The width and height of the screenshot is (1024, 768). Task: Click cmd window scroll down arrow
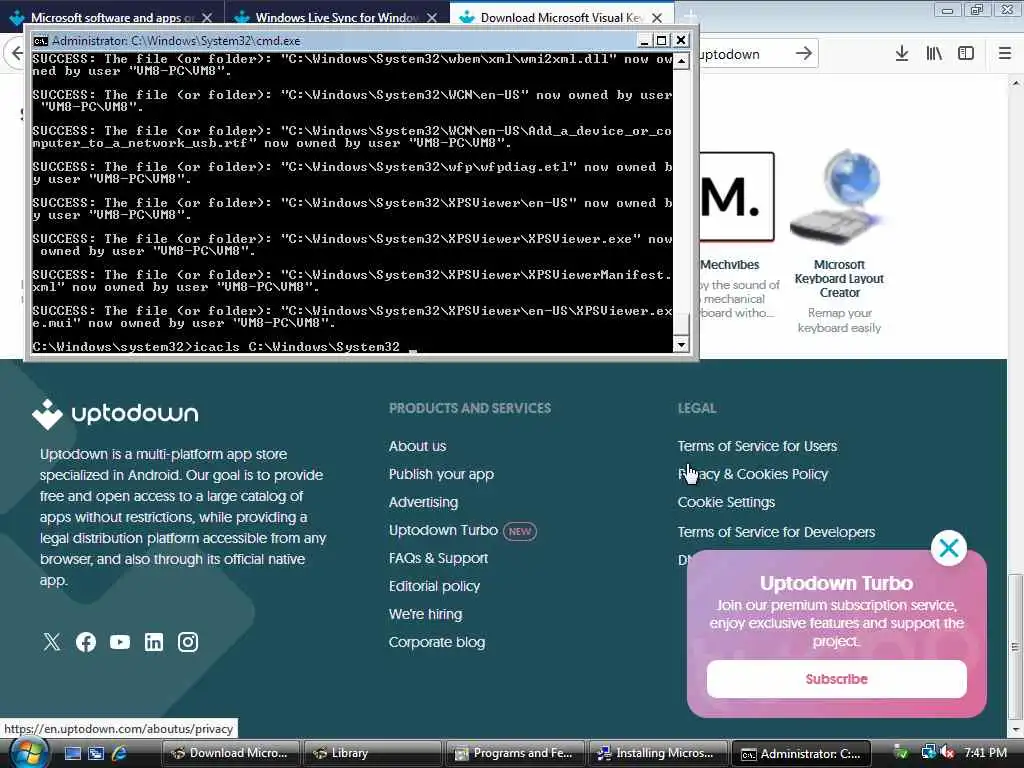tap(681, 345)
